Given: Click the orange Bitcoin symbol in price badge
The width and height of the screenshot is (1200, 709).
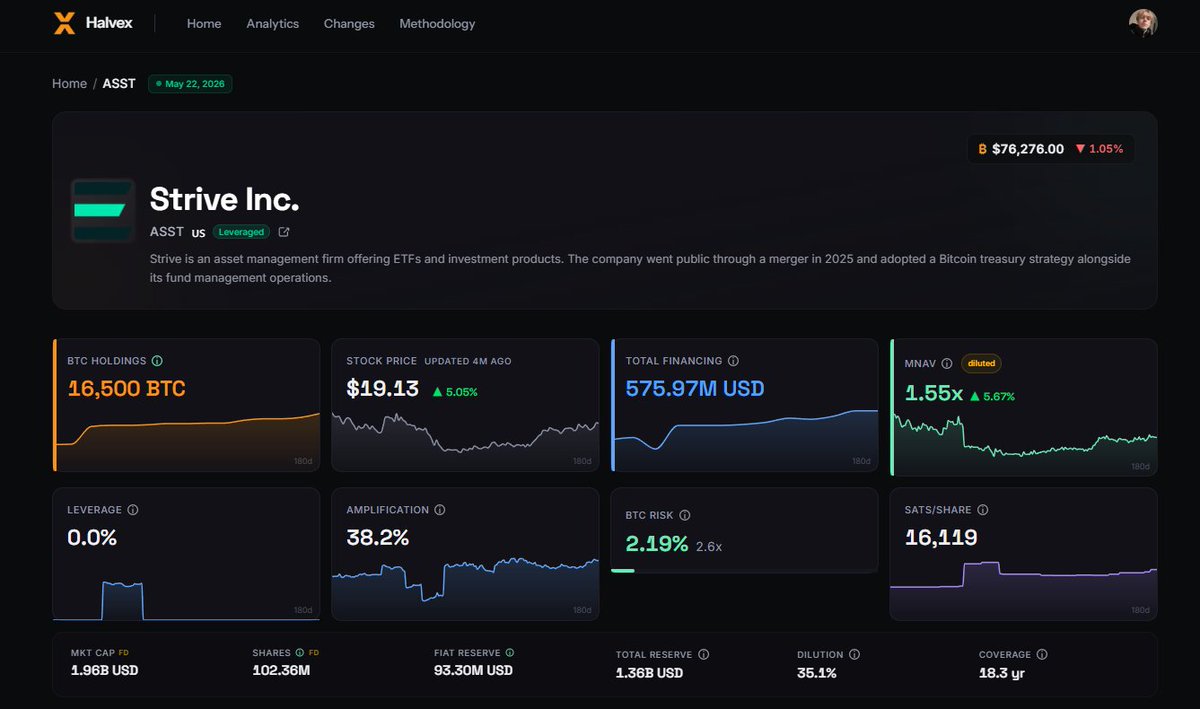Looking at the screenshot, I should (x=983, y=149).
